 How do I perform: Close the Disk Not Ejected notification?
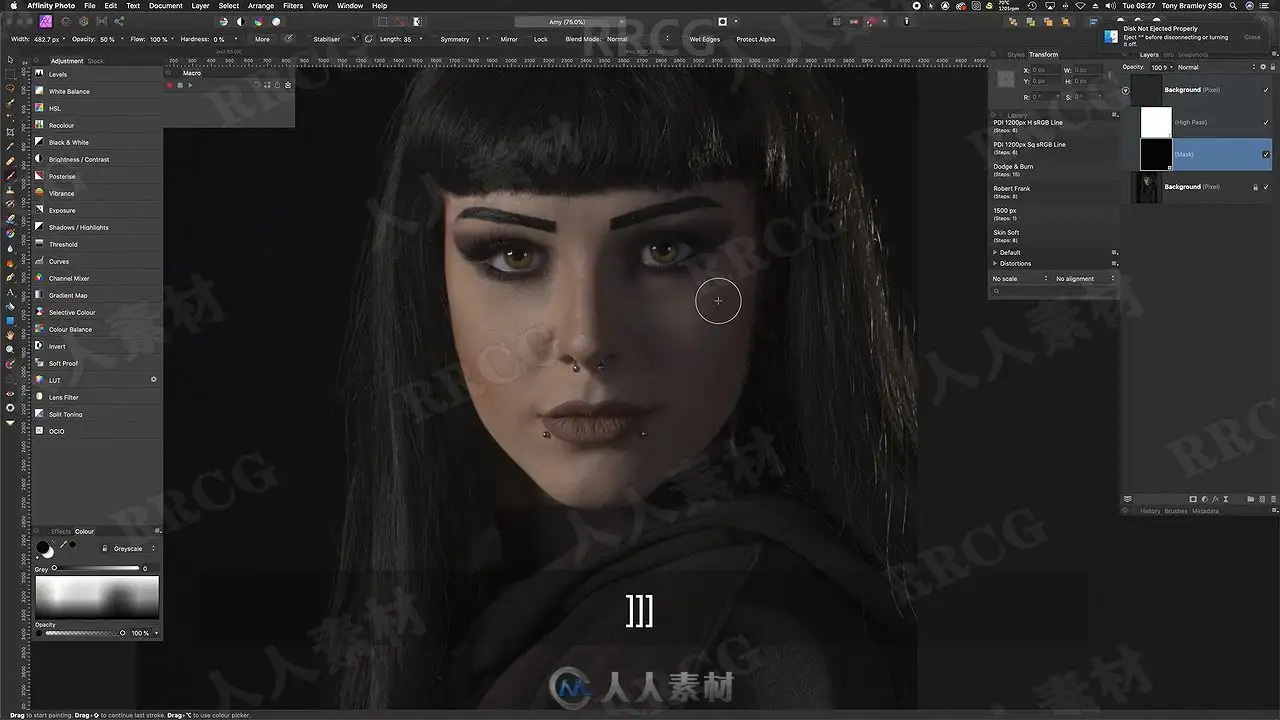click(x=1252, y=37)
